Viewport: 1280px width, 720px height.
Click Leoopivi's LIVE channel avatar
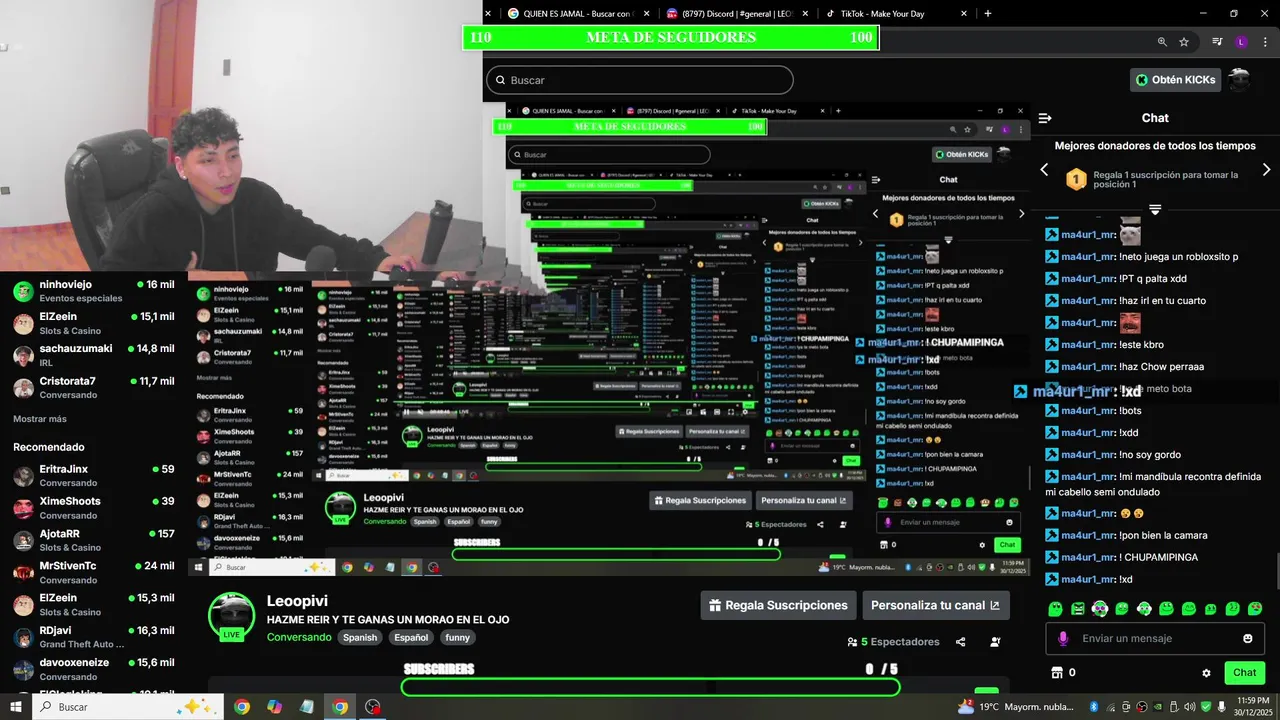[231, 615]
